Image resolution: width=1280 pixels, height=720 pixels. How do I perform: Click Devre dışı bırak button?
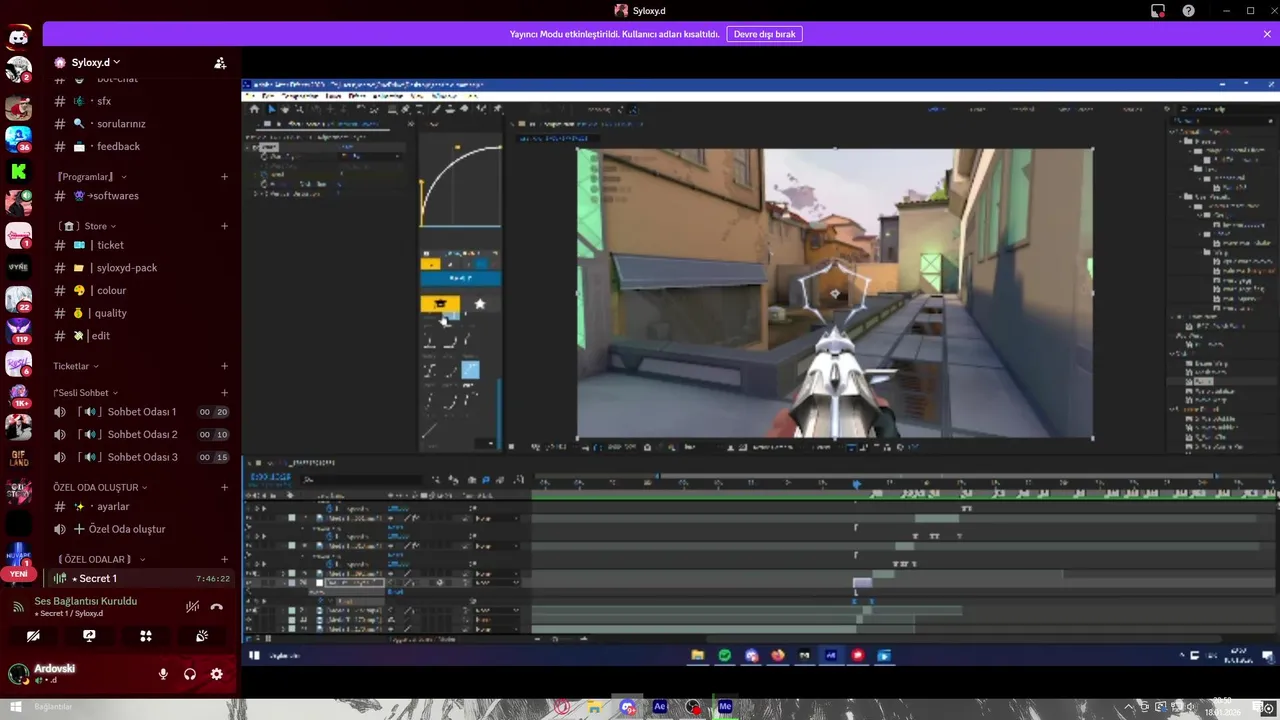[x=764, y=34]
